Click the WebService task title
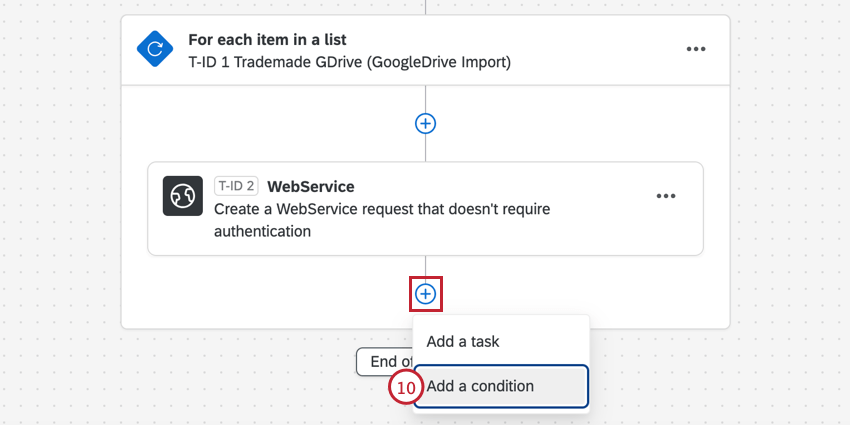 [310, 186]
